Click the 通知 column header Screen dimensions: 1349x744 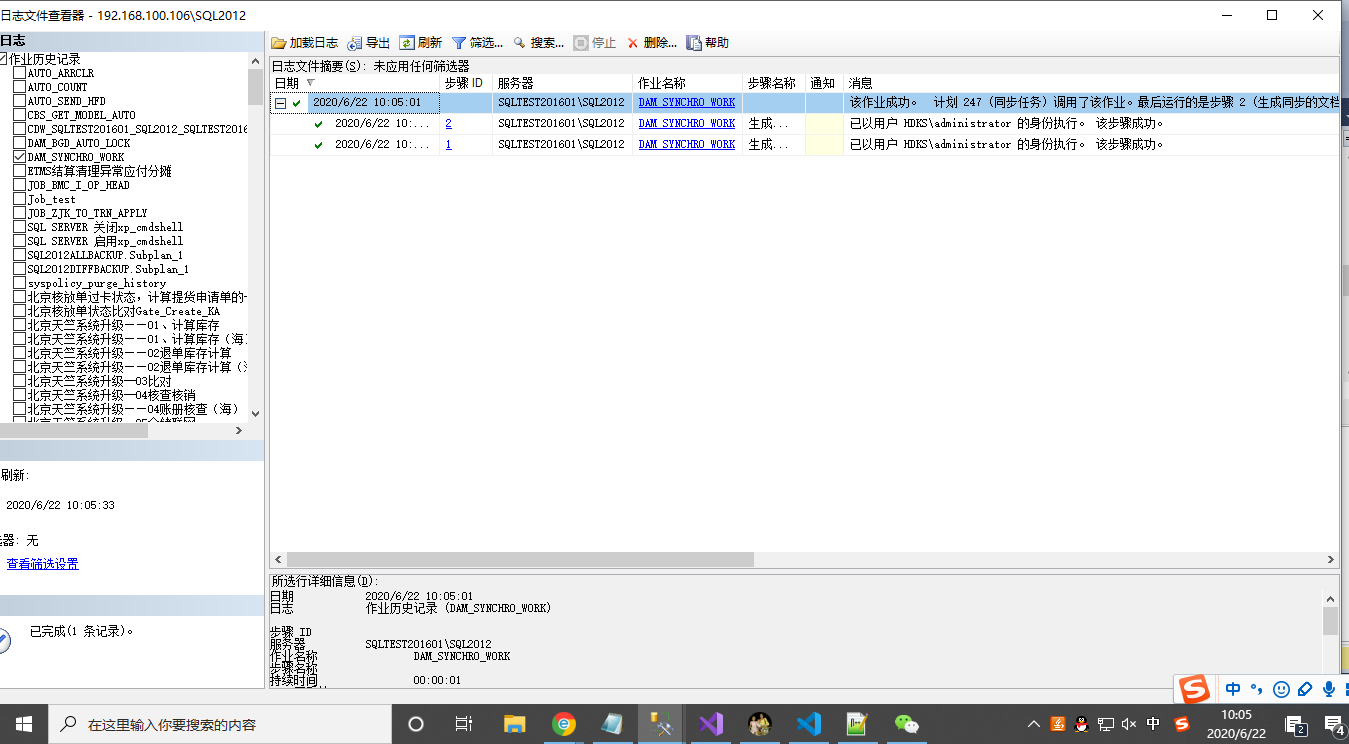pyautogui.click(x=824, y=83)
